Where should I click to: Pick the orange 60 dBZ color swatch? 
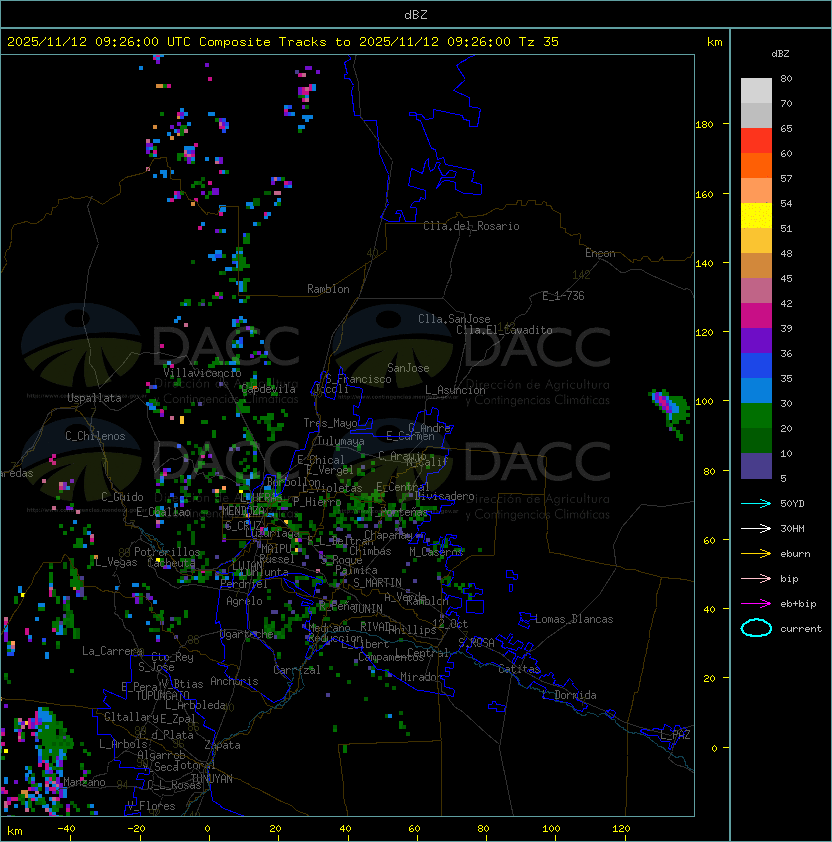pos(756,165)
